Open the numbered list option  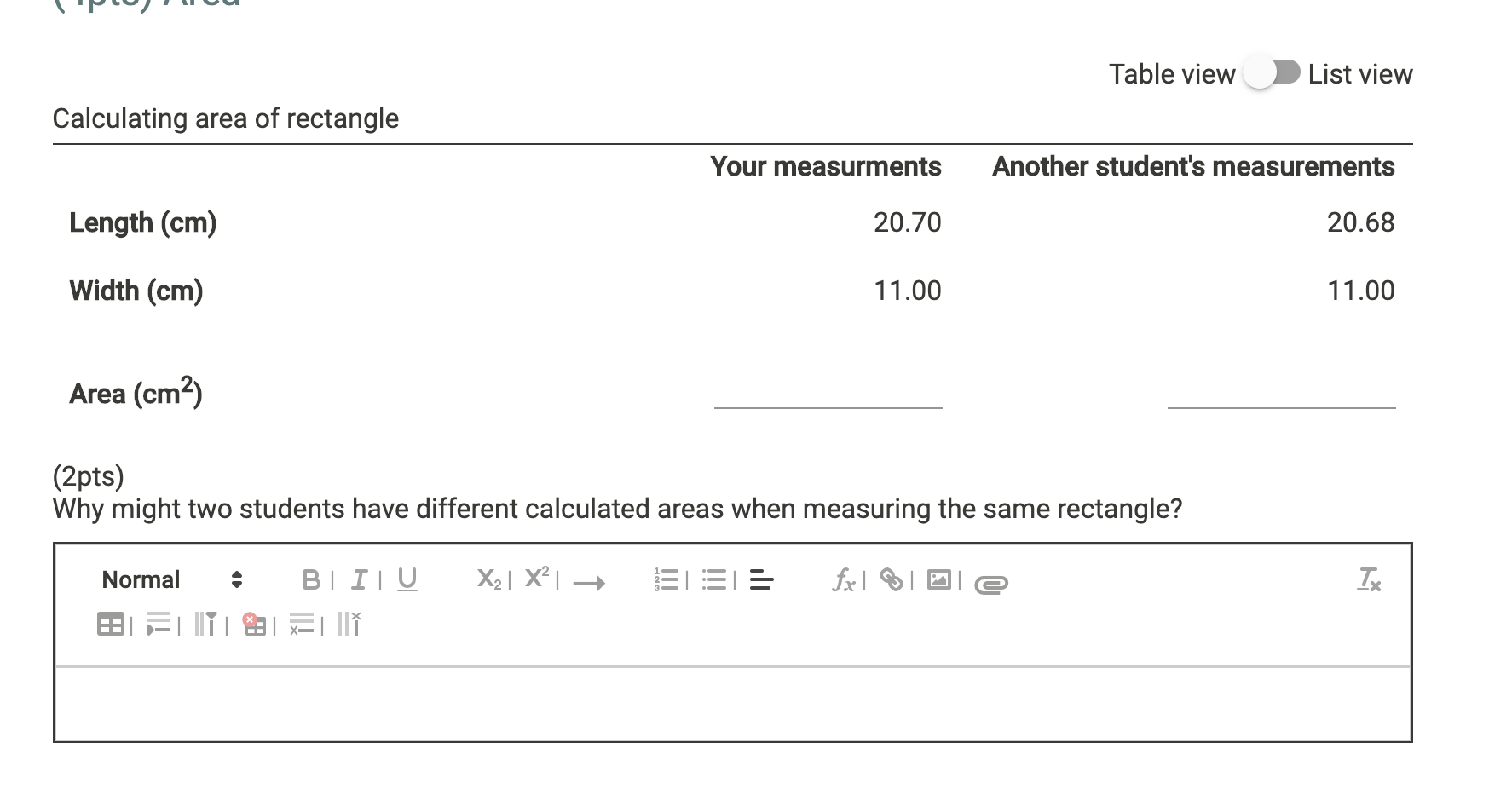pyautogui.click(x=667, y=580)
